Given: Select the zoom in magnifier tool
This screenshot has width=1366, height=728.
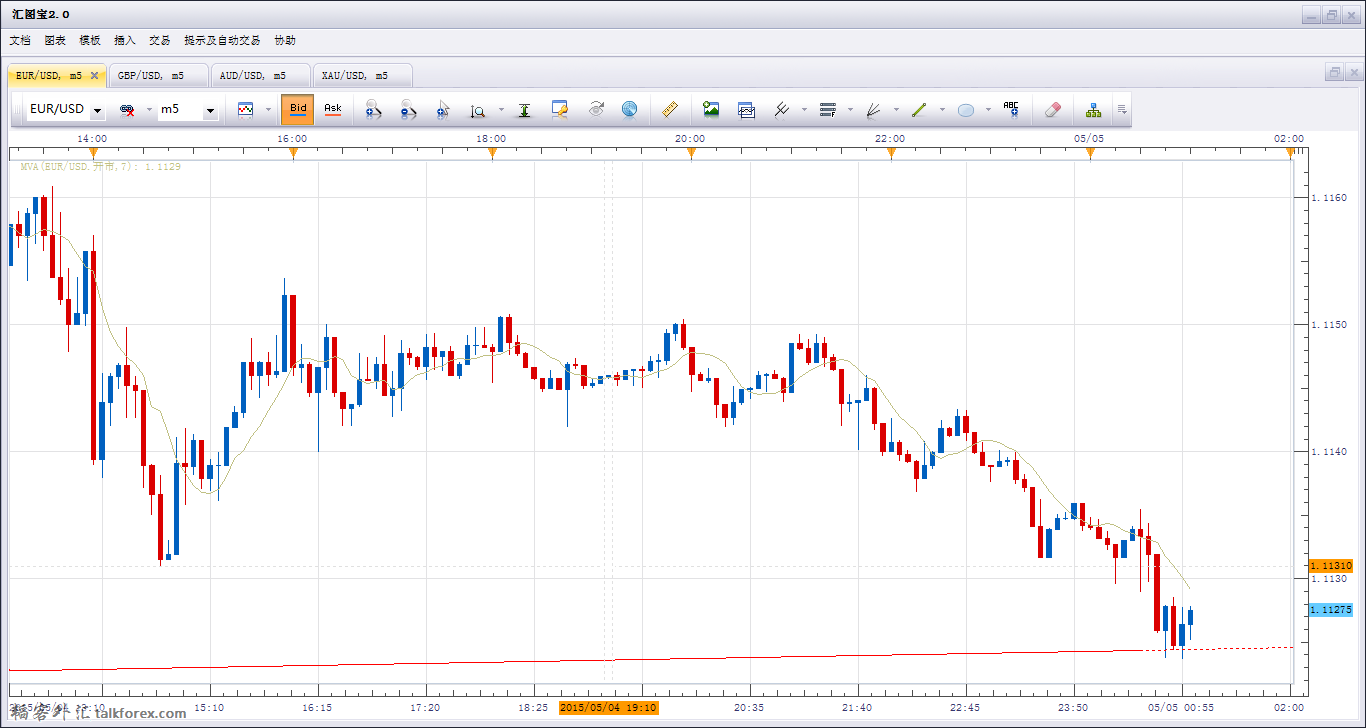Looking at the screenshot, I should [373, 109].
